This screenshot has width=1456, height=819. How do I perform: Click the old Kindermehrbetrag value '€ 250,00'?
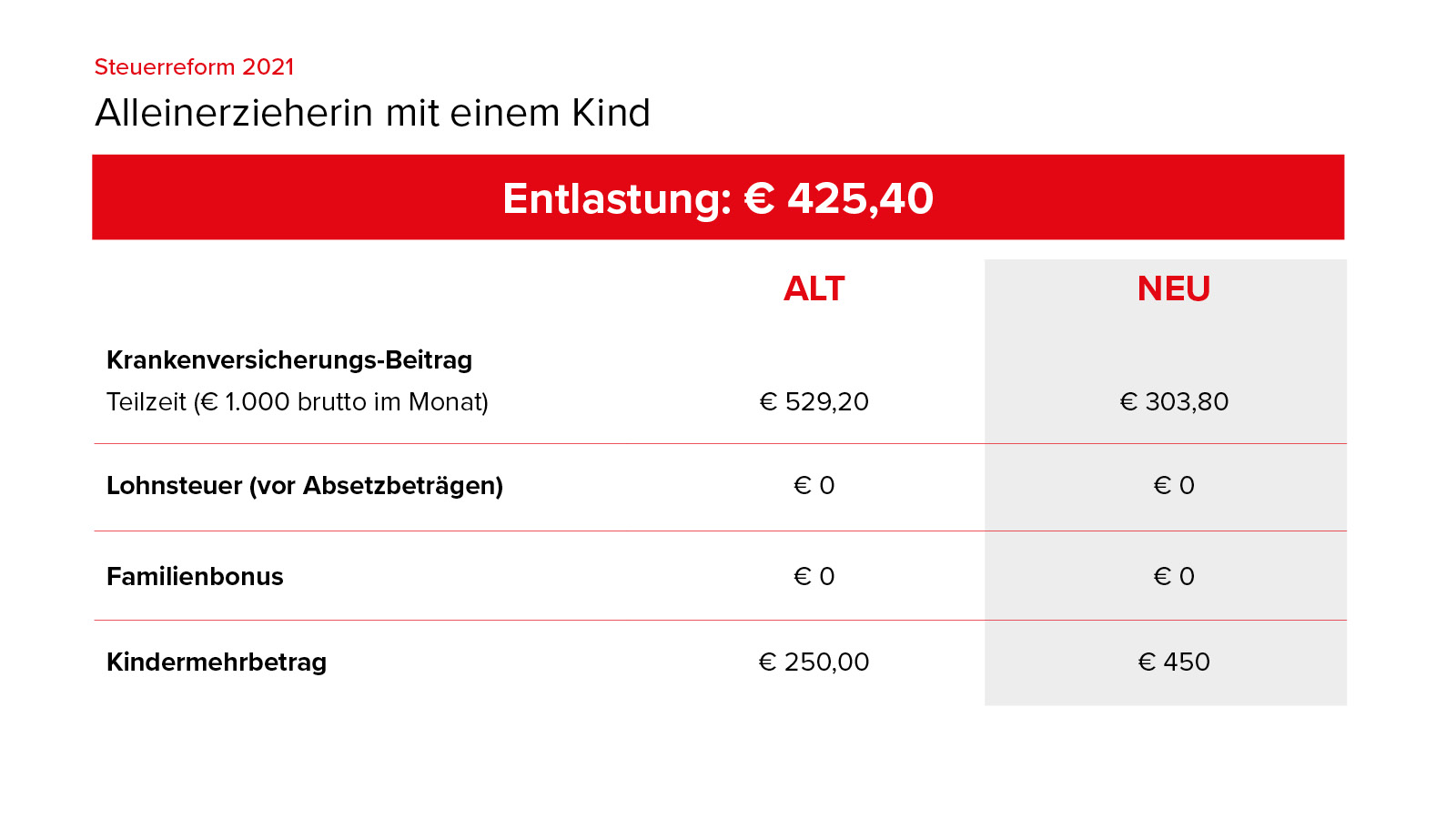point(814,662)
